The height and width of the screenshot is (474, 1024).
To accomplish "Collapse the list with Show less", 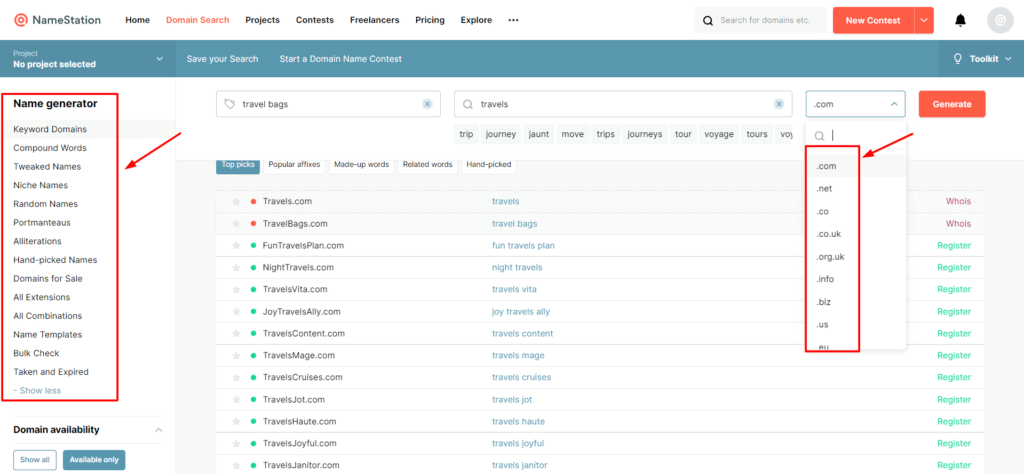I will (37, 390).
